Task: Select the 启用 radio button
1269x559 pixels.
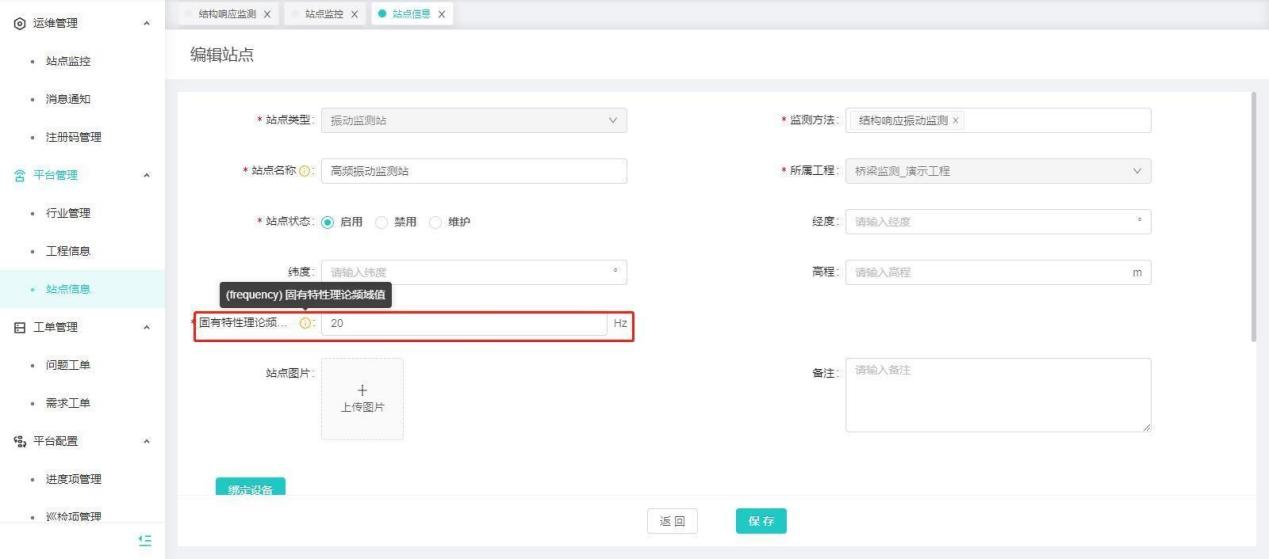Action: (x=327, y=222)
